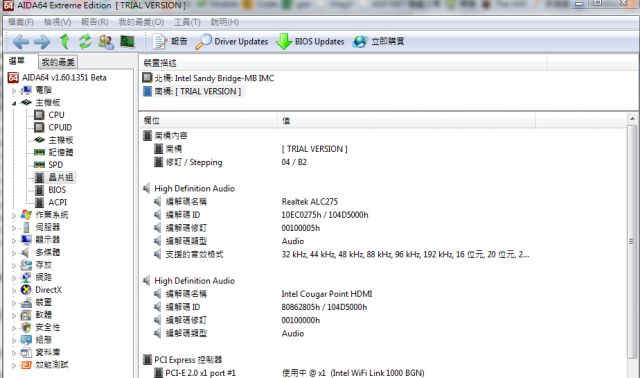The image size is (640, 378).
Task: Click the 組態 tree icon
Action: tap(26, 340)
